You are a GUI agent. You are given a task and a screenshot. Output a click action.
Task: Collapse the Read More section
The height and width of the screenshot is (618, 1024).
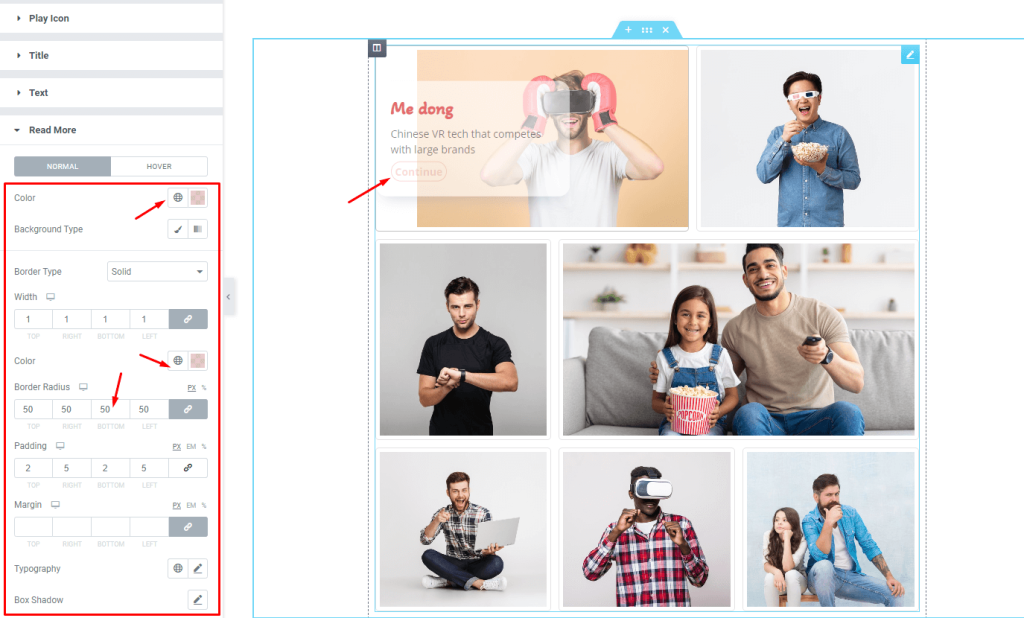(111, 130)
